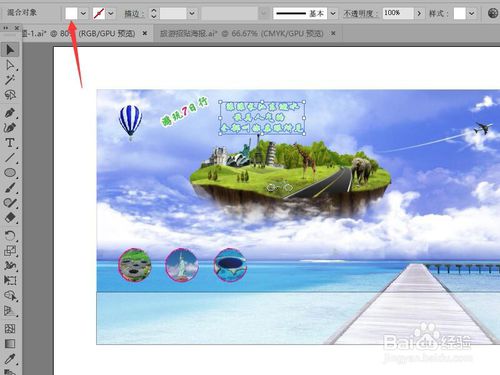Click the stroke swatch with red slash
This screenshot has width=500, height=375.
click(x=99, y=13)
